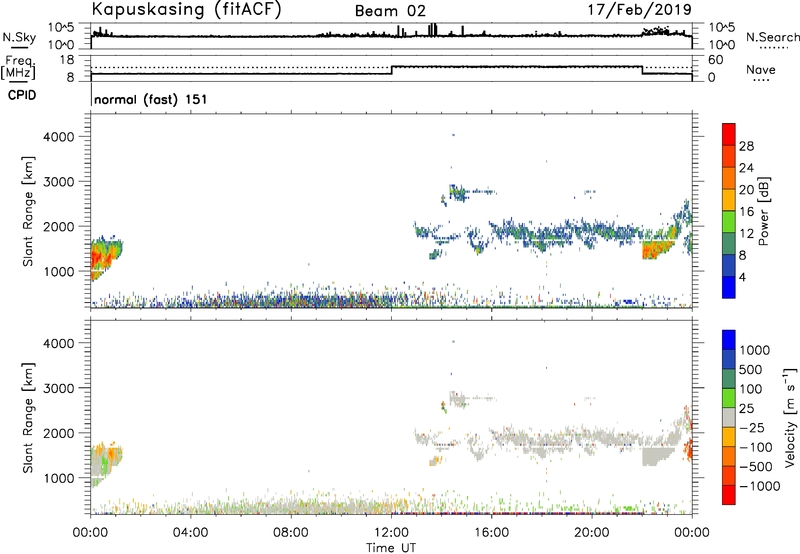Click the 'Freq. [MHz]' axis label

click(x=19, y=68)
